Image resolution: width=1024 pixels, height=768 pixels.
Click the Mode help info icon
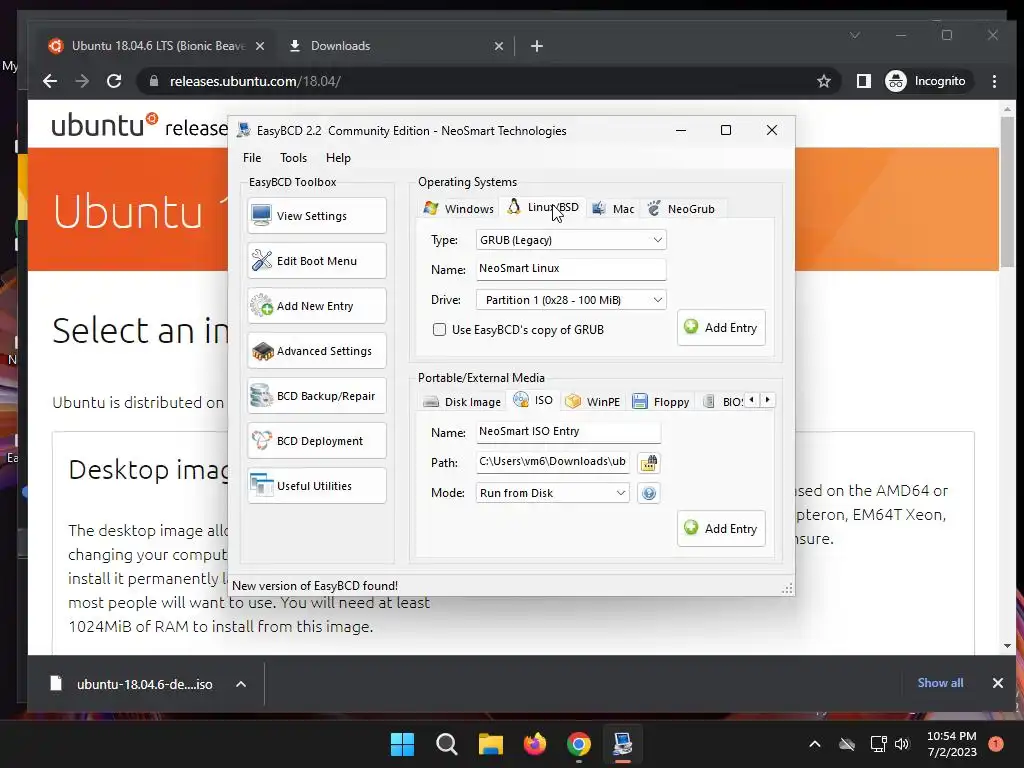(x=648, y=493)
